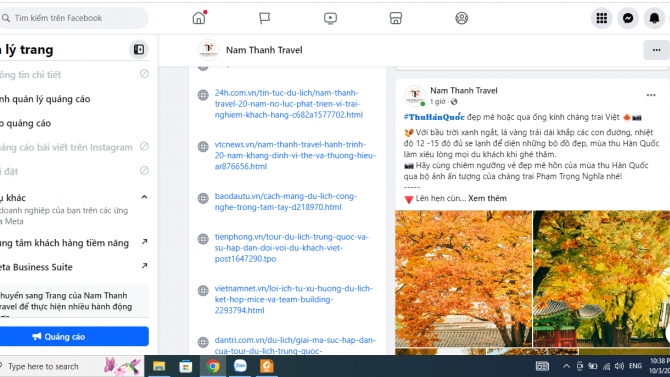Click the post author's profile picture
This screenshot has height=377, width=670.
click(414, 95)
